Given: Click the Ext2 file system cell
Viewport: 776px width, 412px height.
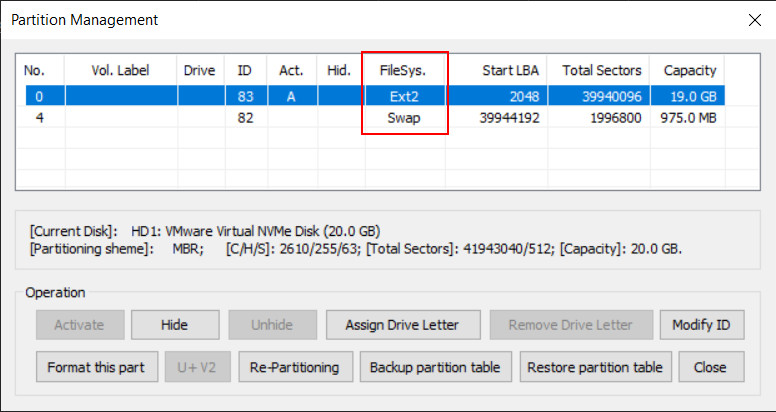Looking at the screenshot, I should pyautogui.click(x=405, y=96).
